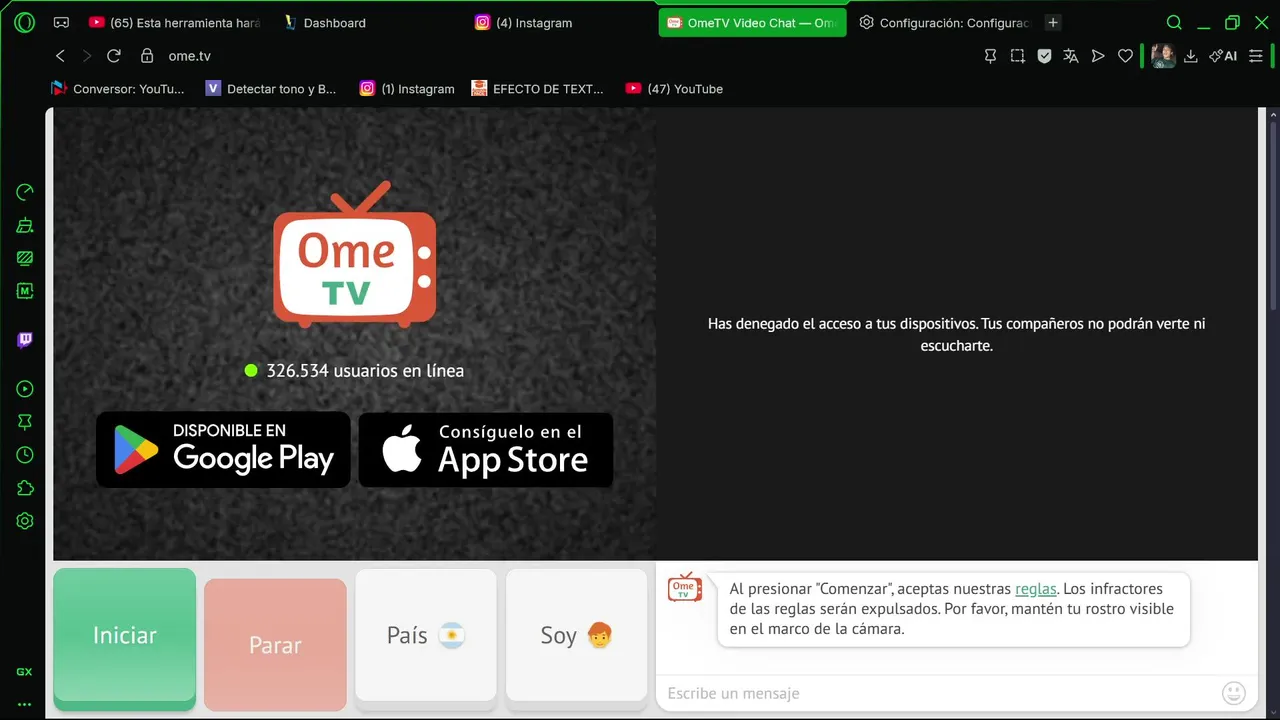Switch to the Dashboard tab
The image size is (1280, 720).
[x=368, y=22]
